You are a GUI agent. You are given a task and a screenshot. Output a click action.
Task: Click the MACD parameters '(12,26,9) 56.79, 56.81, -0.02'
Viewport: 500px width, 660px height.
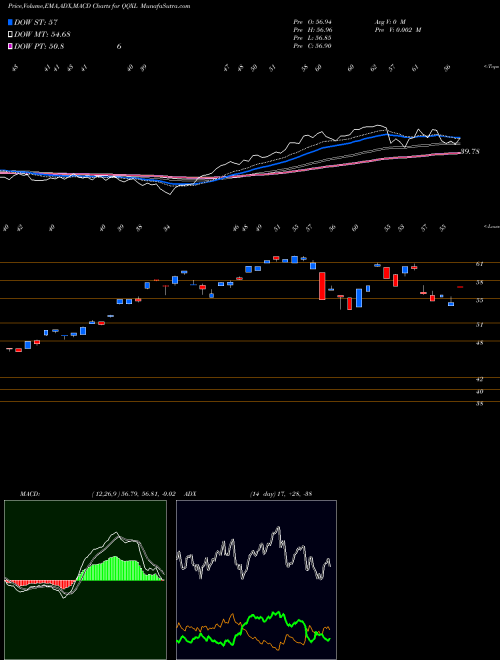click(x=132, y=493)
